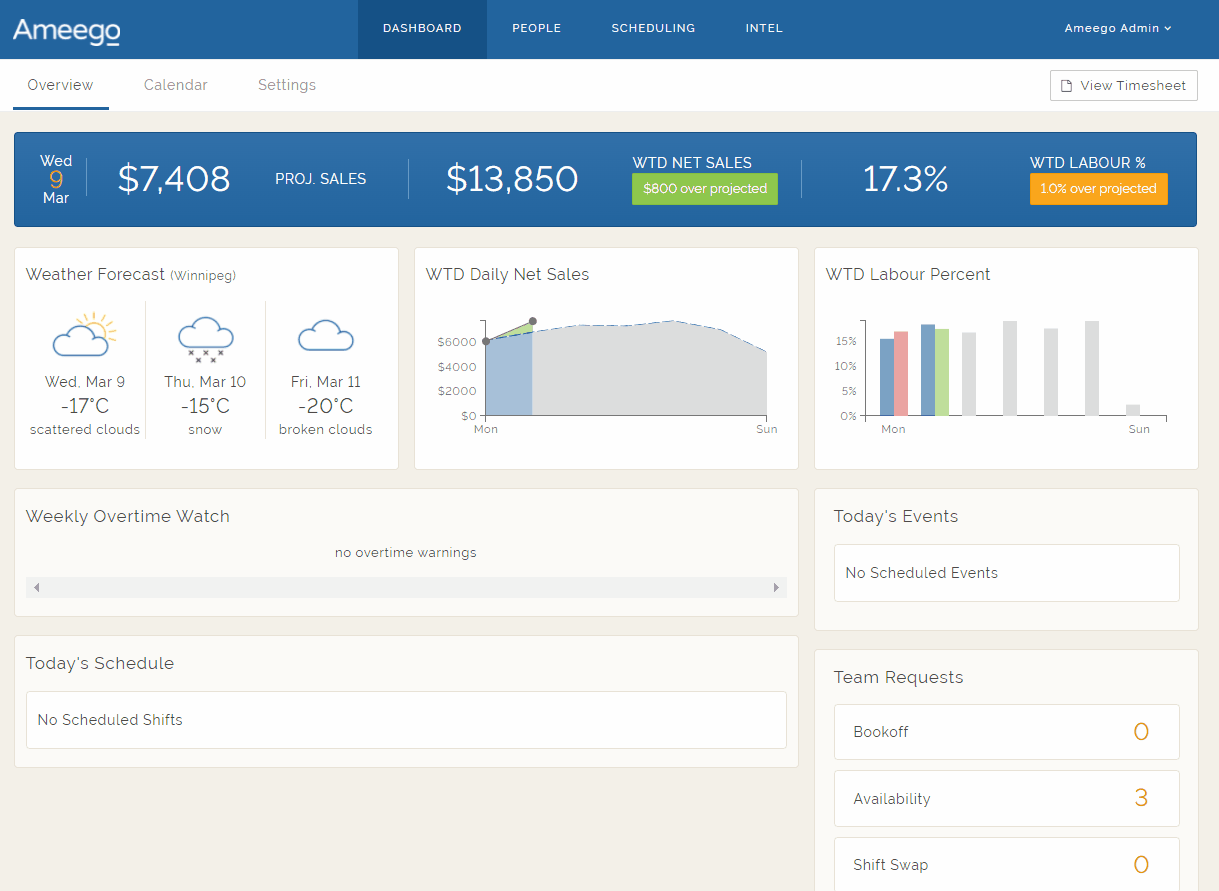Click the scattered clouds weather icon
The image size is (1219, 891).
[x=83, y=336]
